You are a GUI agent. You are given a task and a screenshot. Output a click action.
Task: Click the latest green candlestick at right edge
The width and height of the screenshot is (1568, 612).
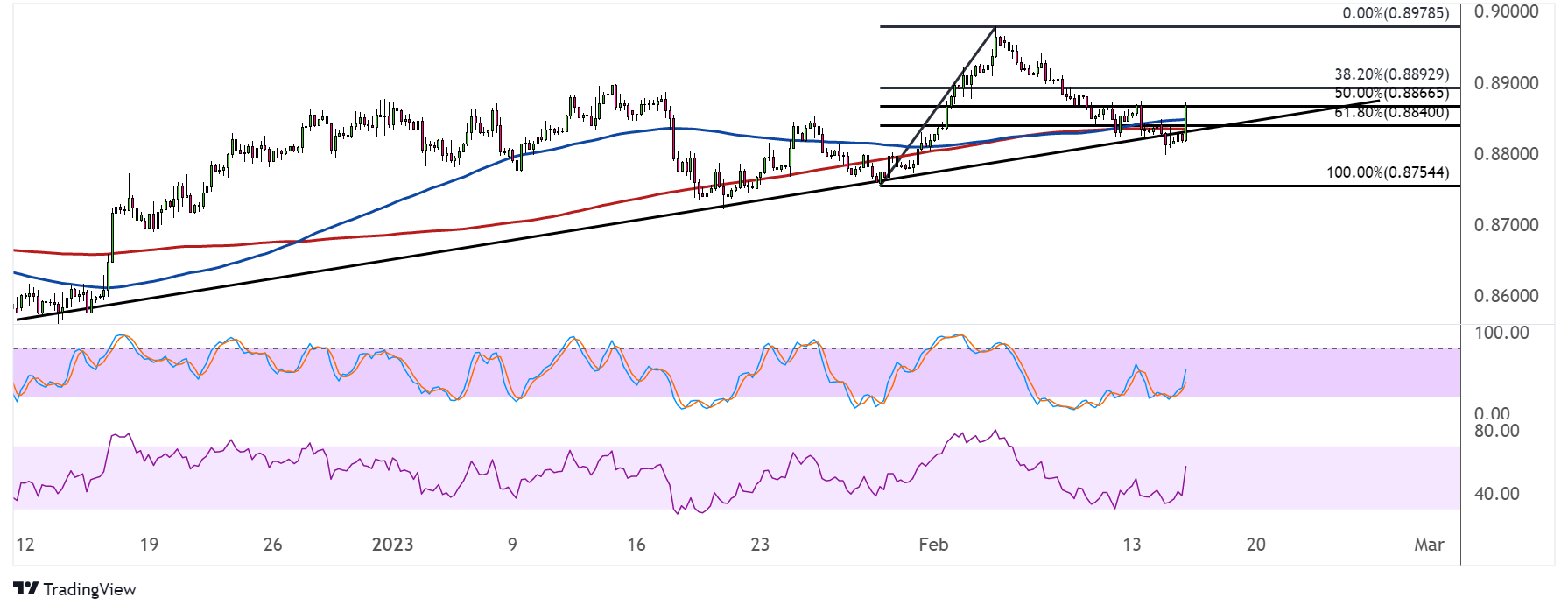click(1186, 121)
